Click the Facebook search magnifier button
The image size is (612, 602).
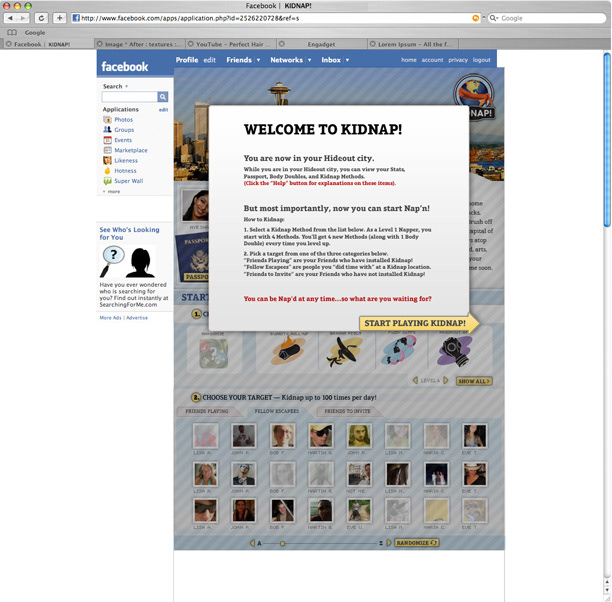click(163, 96)
